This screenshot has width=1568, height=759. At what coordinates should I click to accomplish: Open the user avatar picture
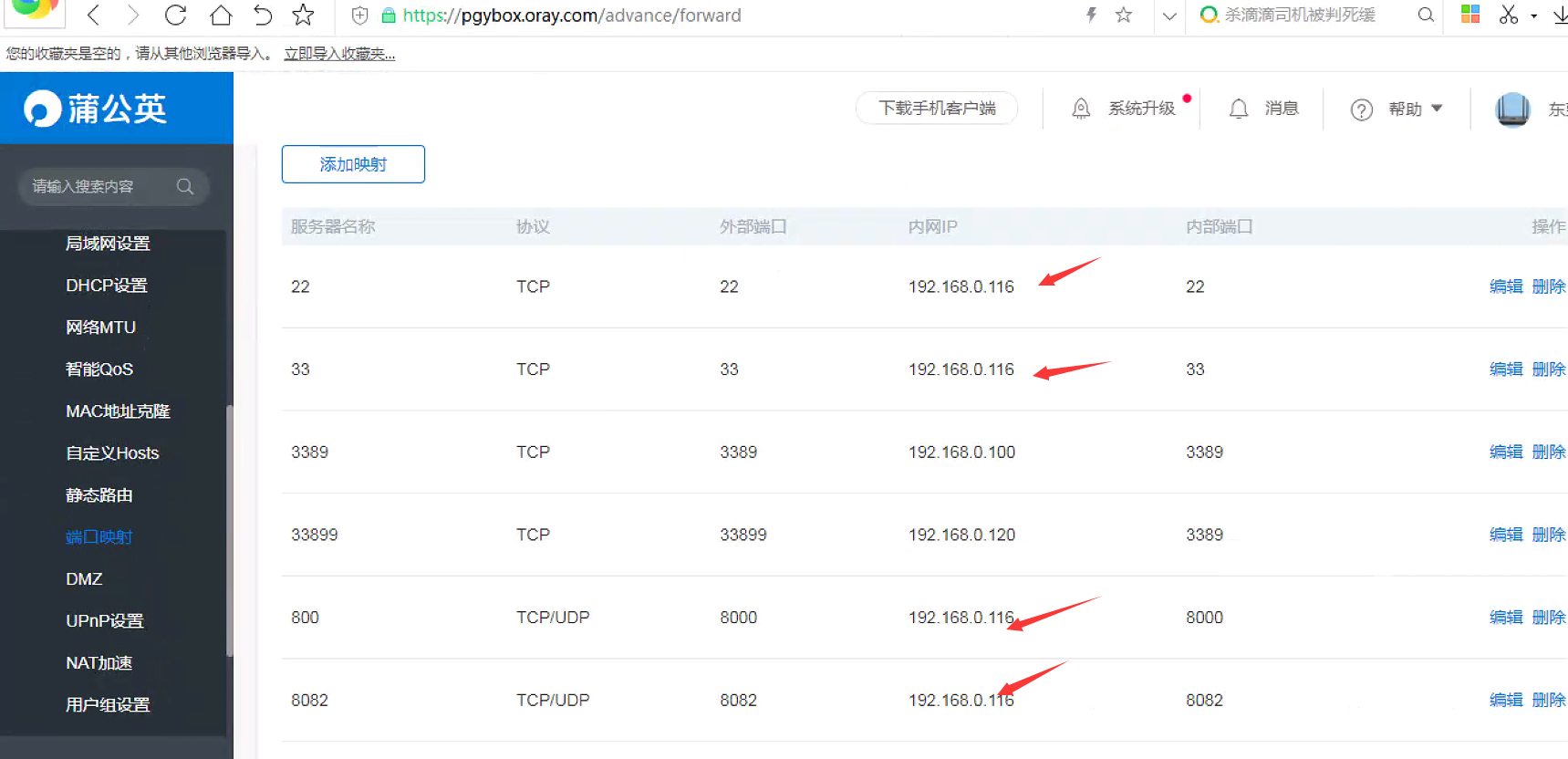(x=1512, y=109)
